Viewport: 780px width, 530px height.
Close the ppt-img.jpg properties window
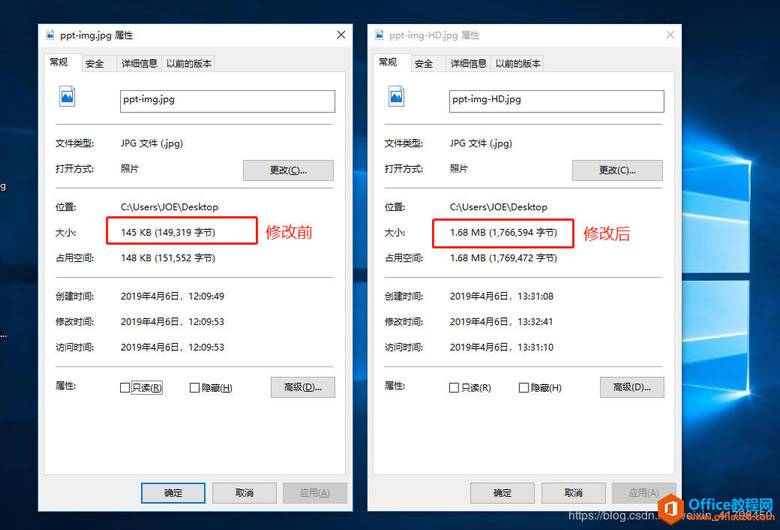tap(341, 35)
